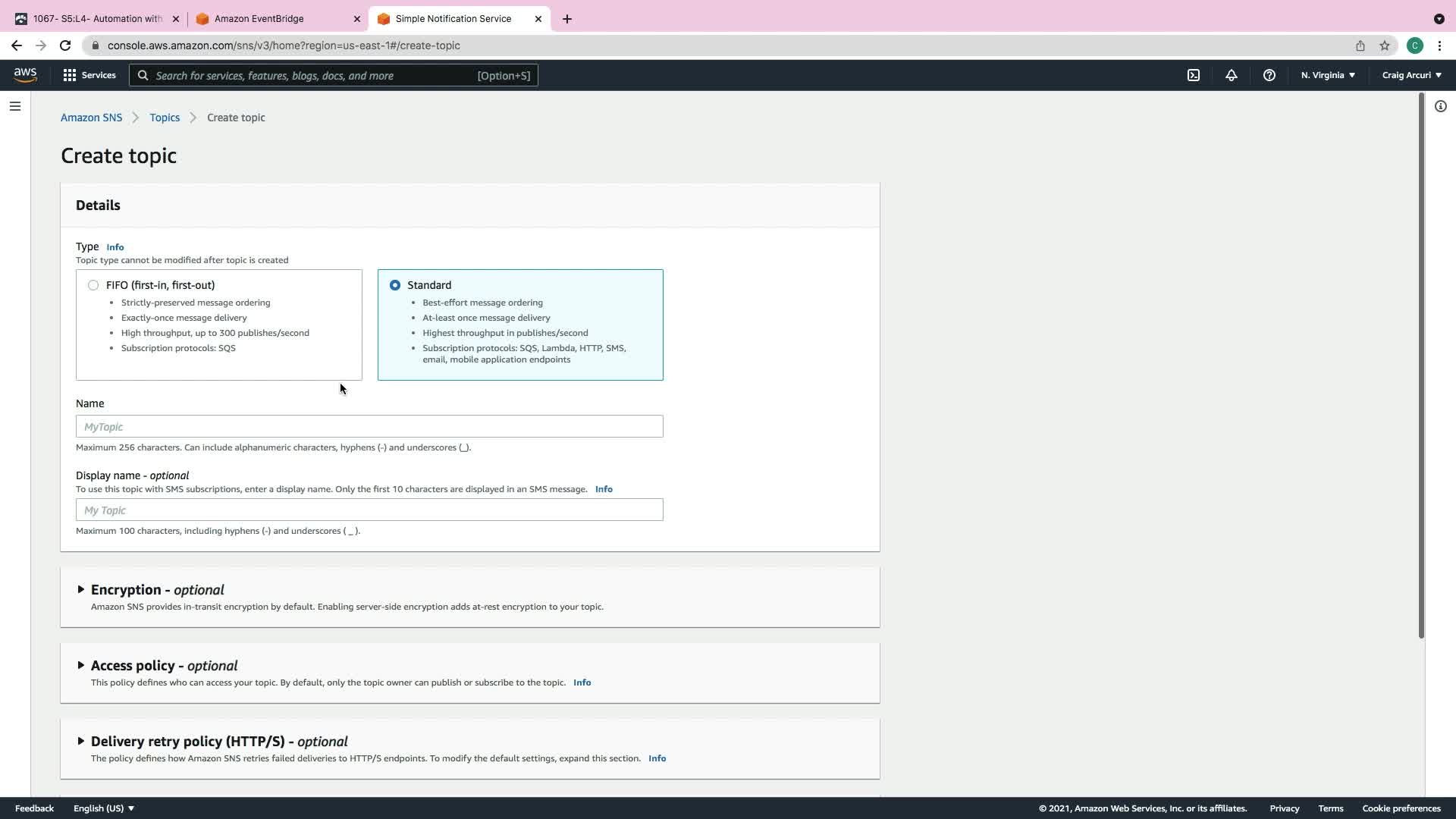
Task: Click the topic Name input field
Action: (x=369, y=426)
